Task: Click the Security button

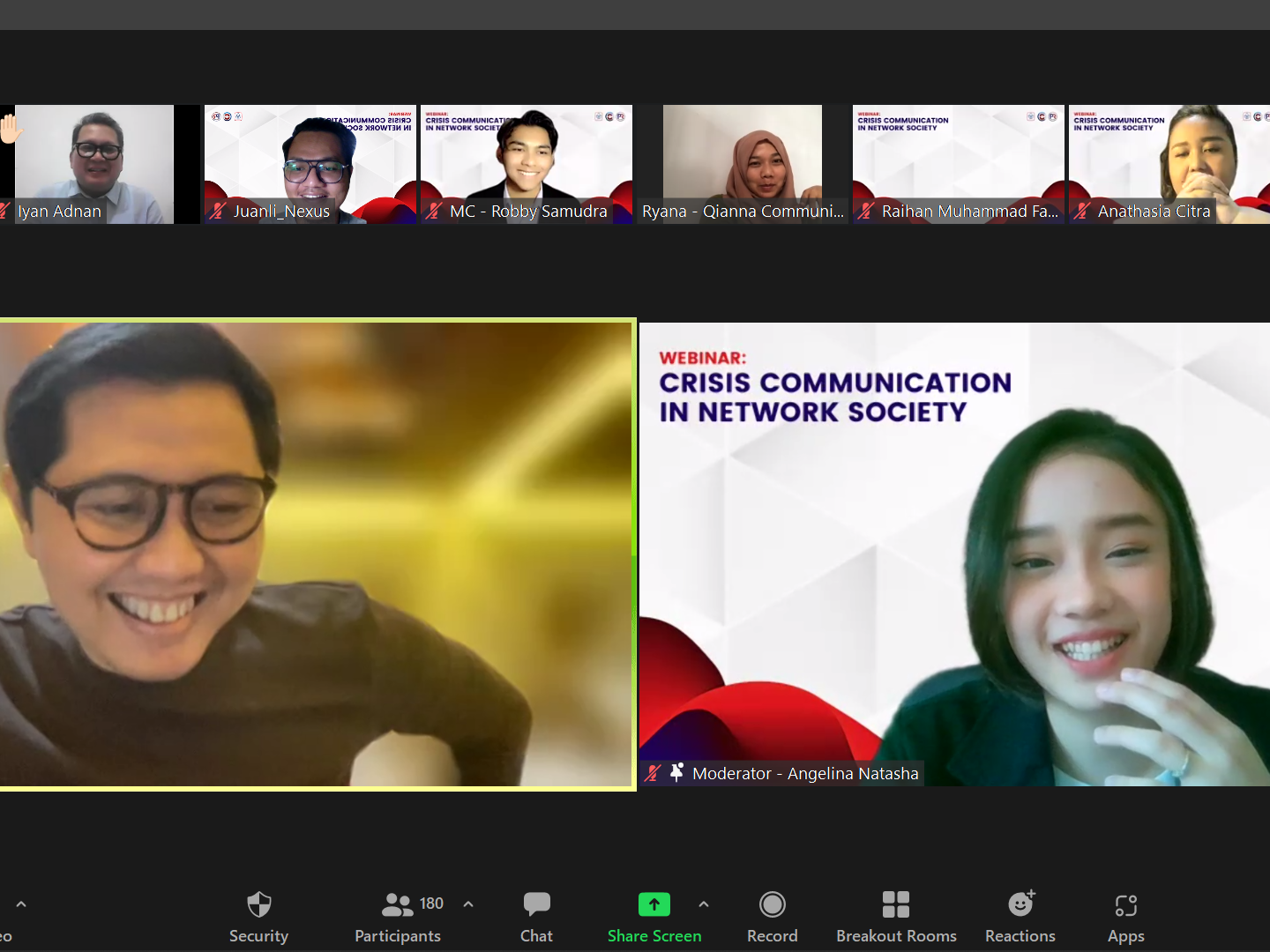Action: tap(258, 917)
